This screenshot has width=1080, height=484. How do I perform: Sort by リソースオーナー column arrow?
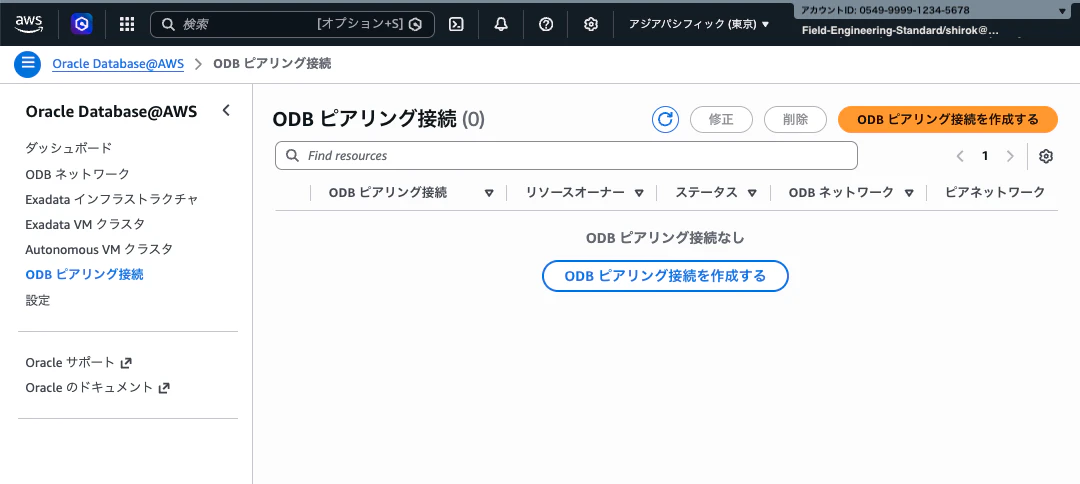[639, 193]
